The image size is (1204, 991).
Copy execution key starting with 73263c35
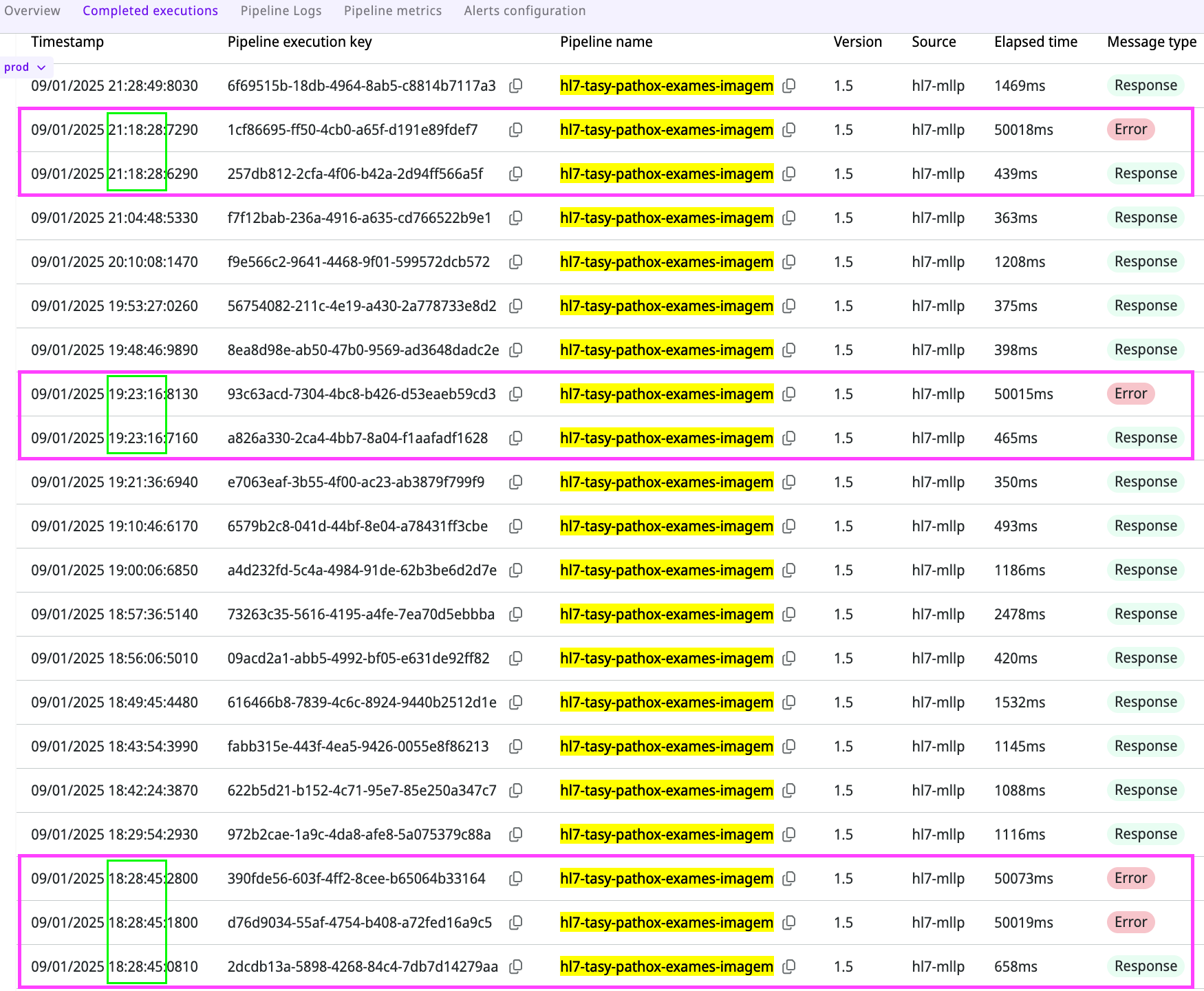click(515, 615)
